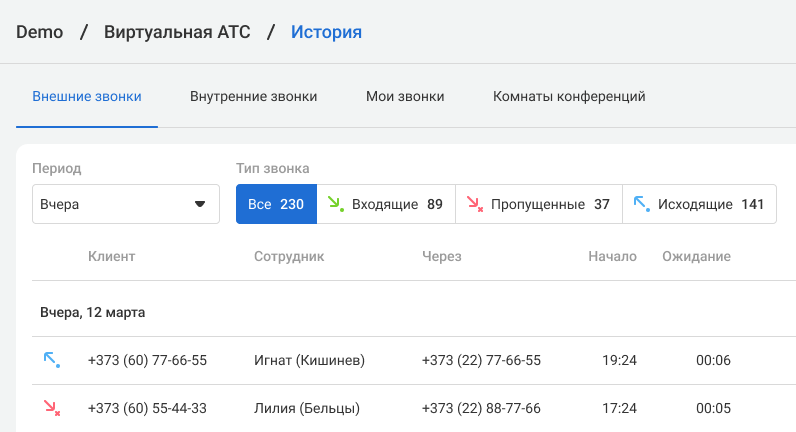
Task: Go to Мои звонки tab
Action: coord(405,97)
